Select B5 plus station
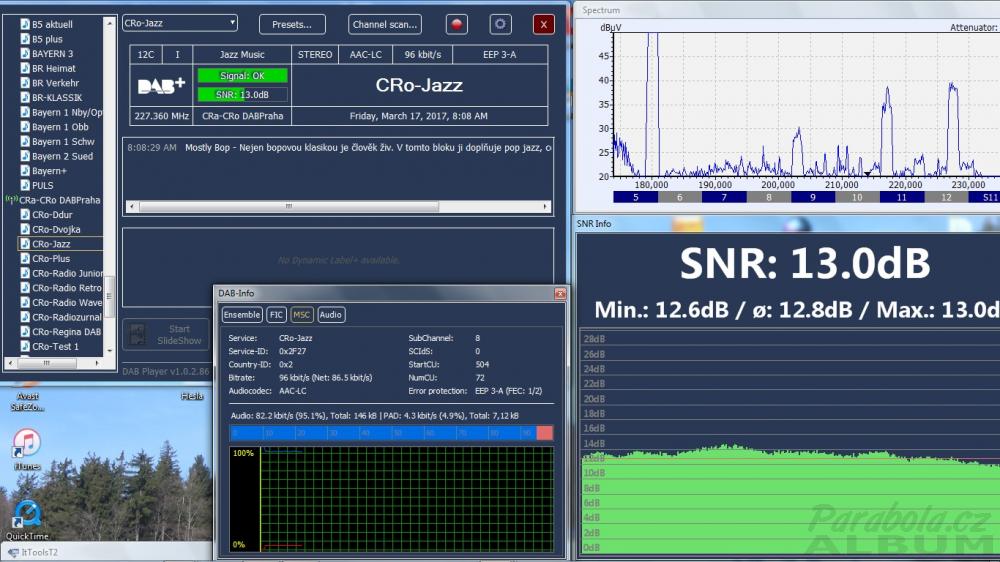 point(47,39)
